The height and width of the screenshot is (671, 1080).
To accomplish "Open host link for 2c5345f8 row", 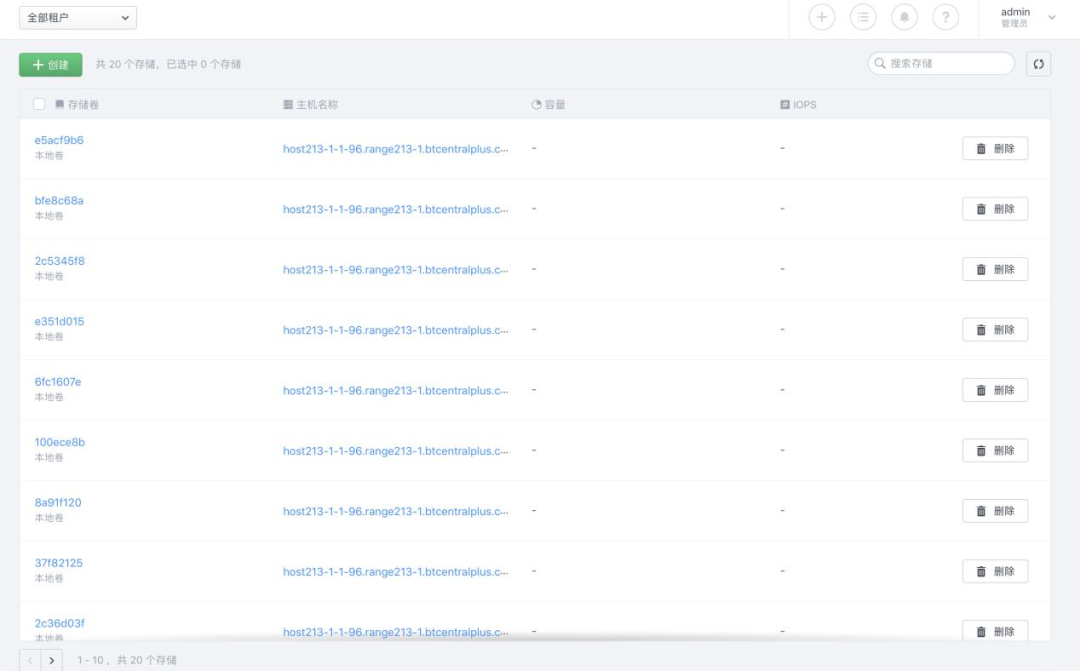I will [395, 270].
